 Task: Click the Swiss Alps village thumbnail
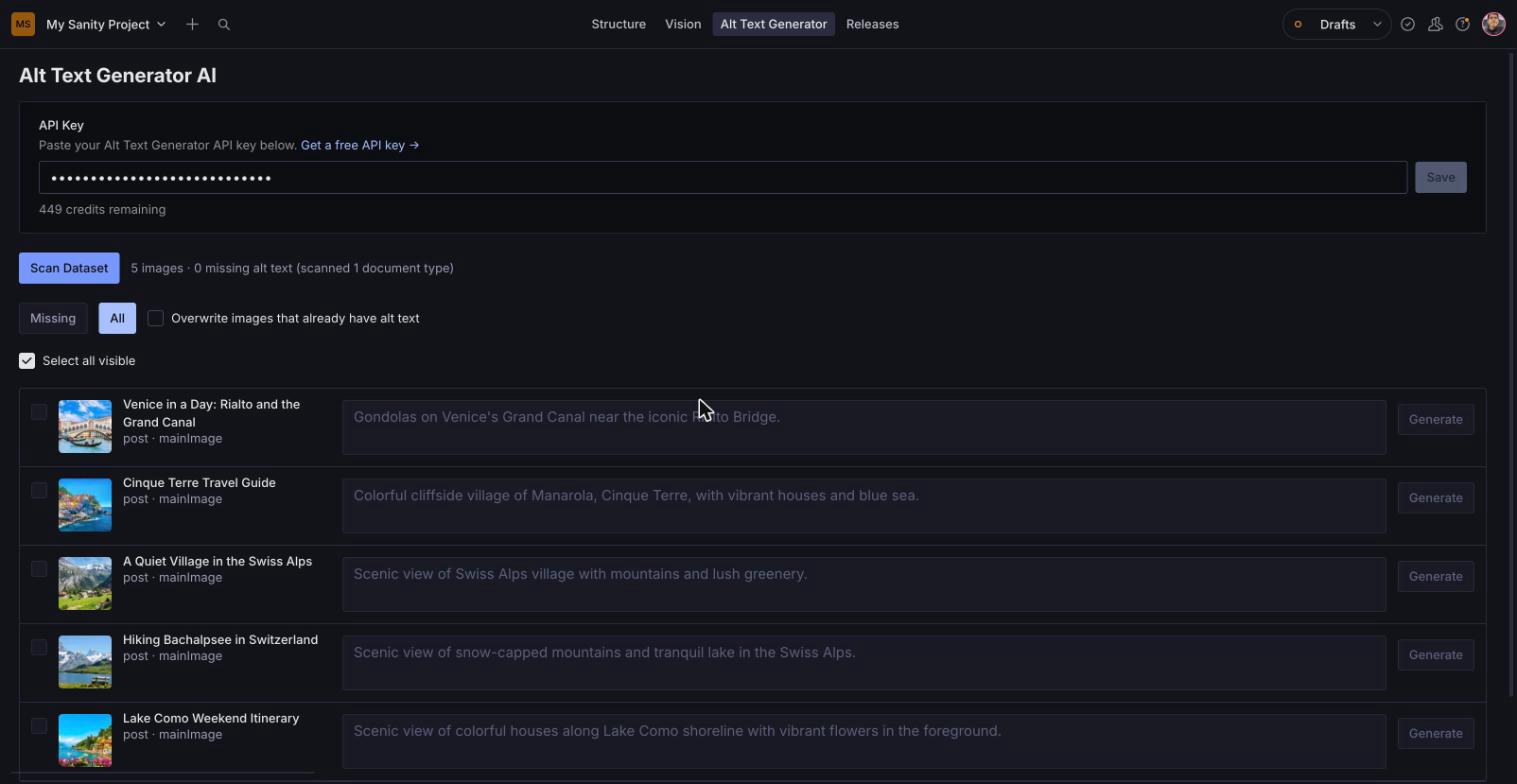[x=85, y=584]
